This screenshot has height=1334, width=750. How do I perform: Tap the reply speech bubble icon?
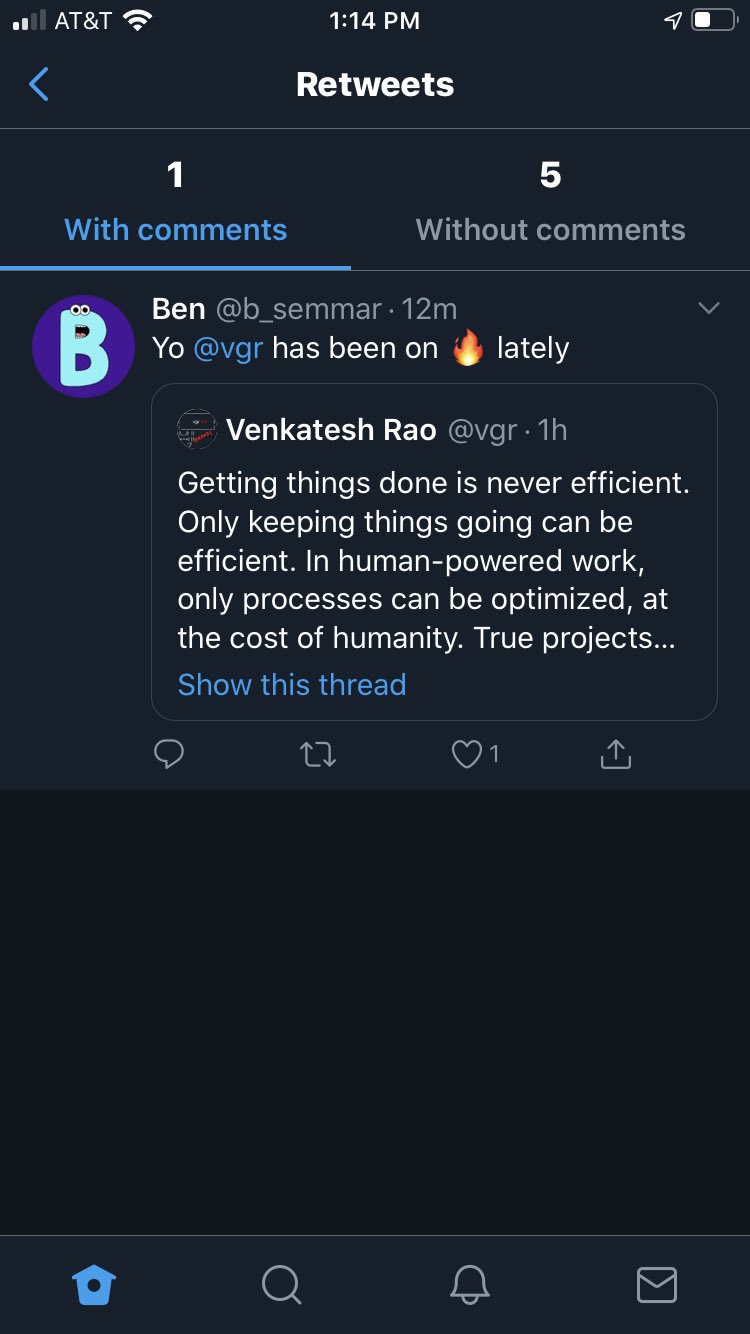click(x=169, y=754)
